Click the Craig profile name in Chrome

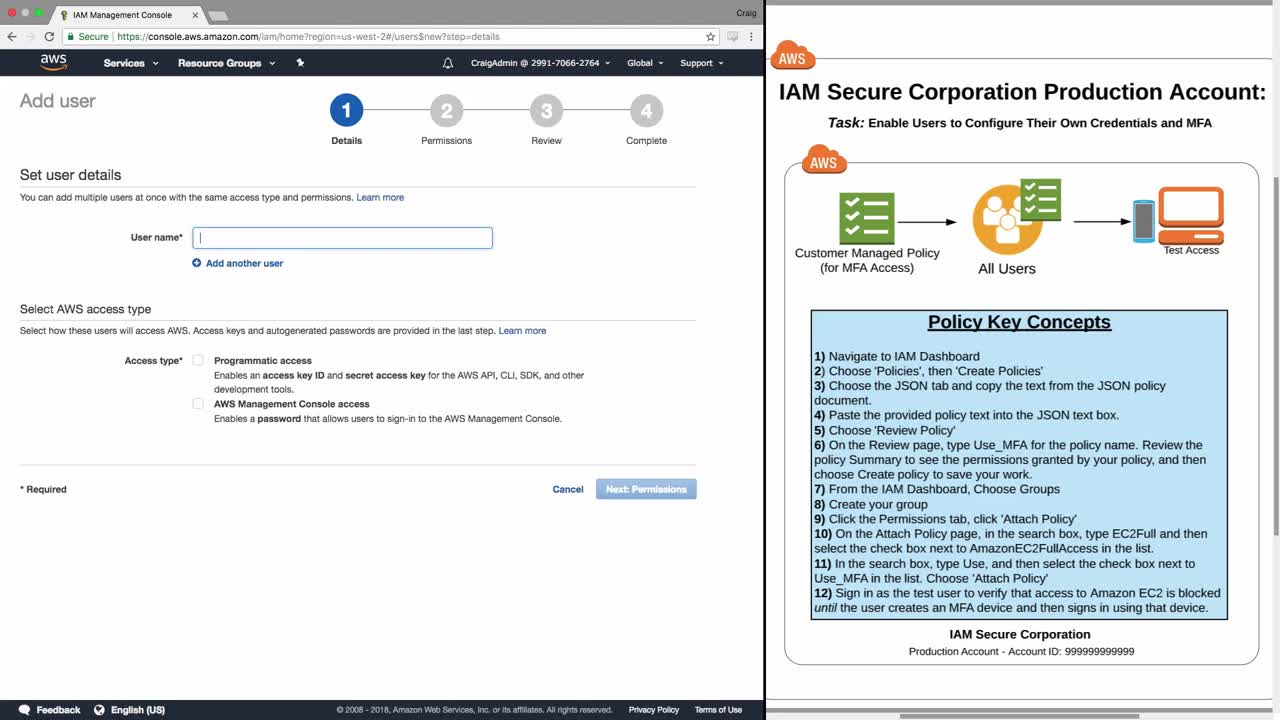[x=745, y=13]
